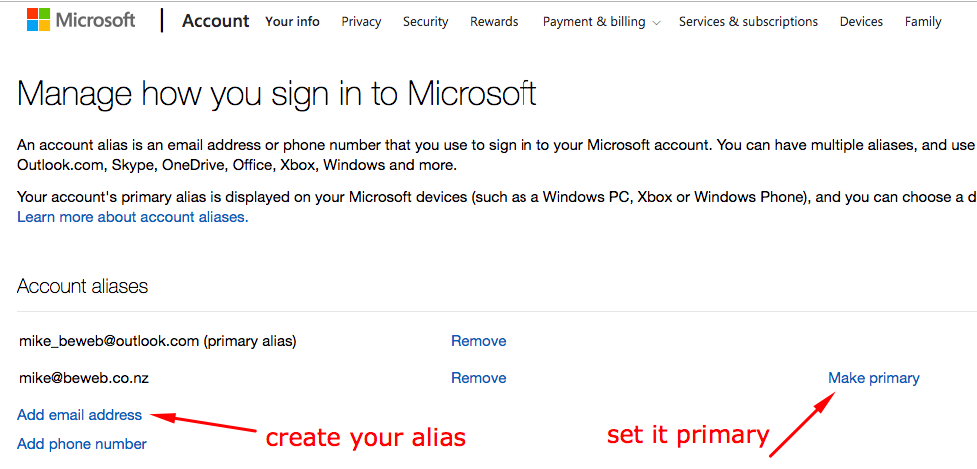
Task: Select the Rewards menu item
Action: [493, 22]
